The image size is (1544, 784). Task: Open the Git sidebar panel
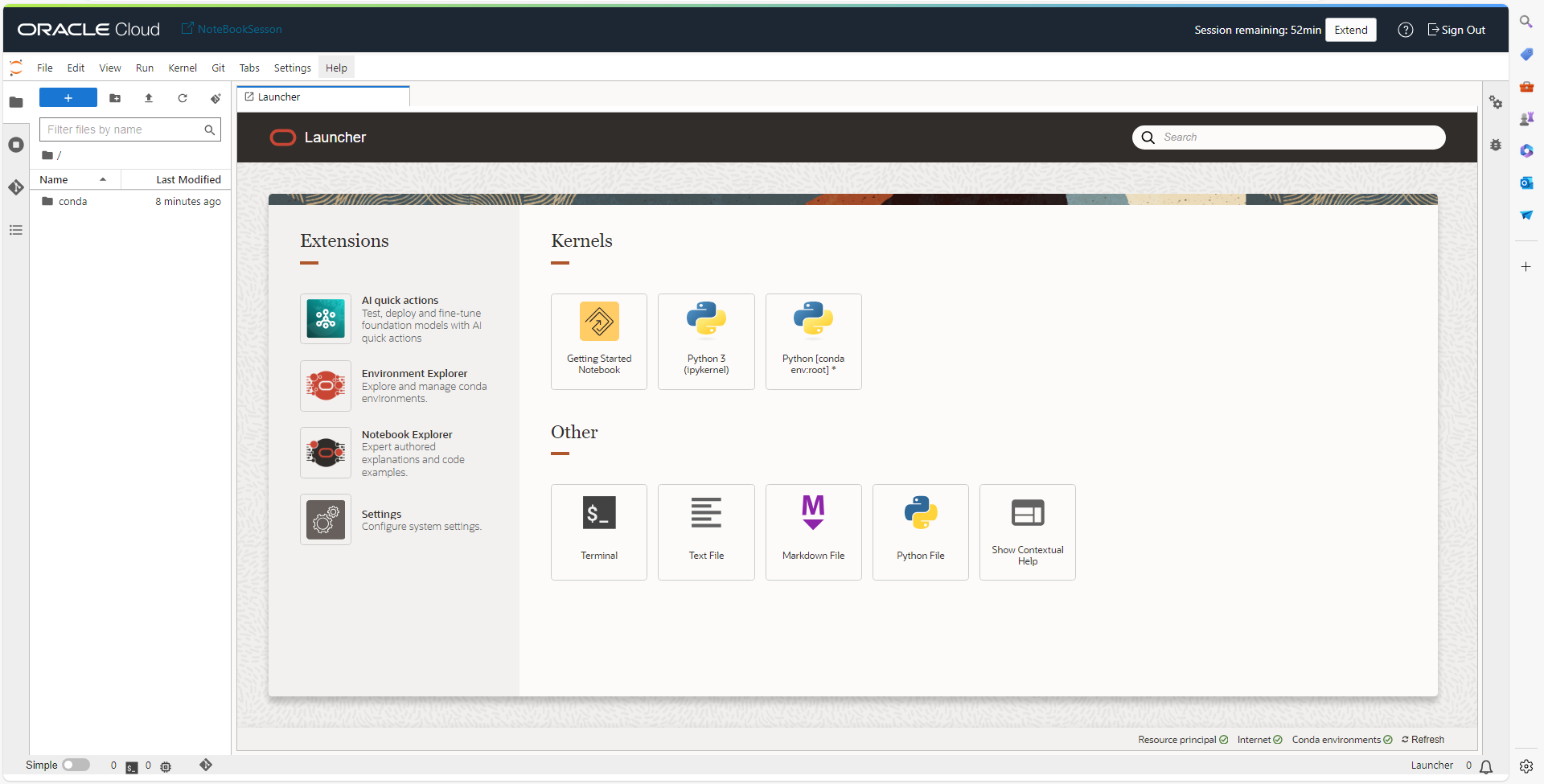pos(16,187)
